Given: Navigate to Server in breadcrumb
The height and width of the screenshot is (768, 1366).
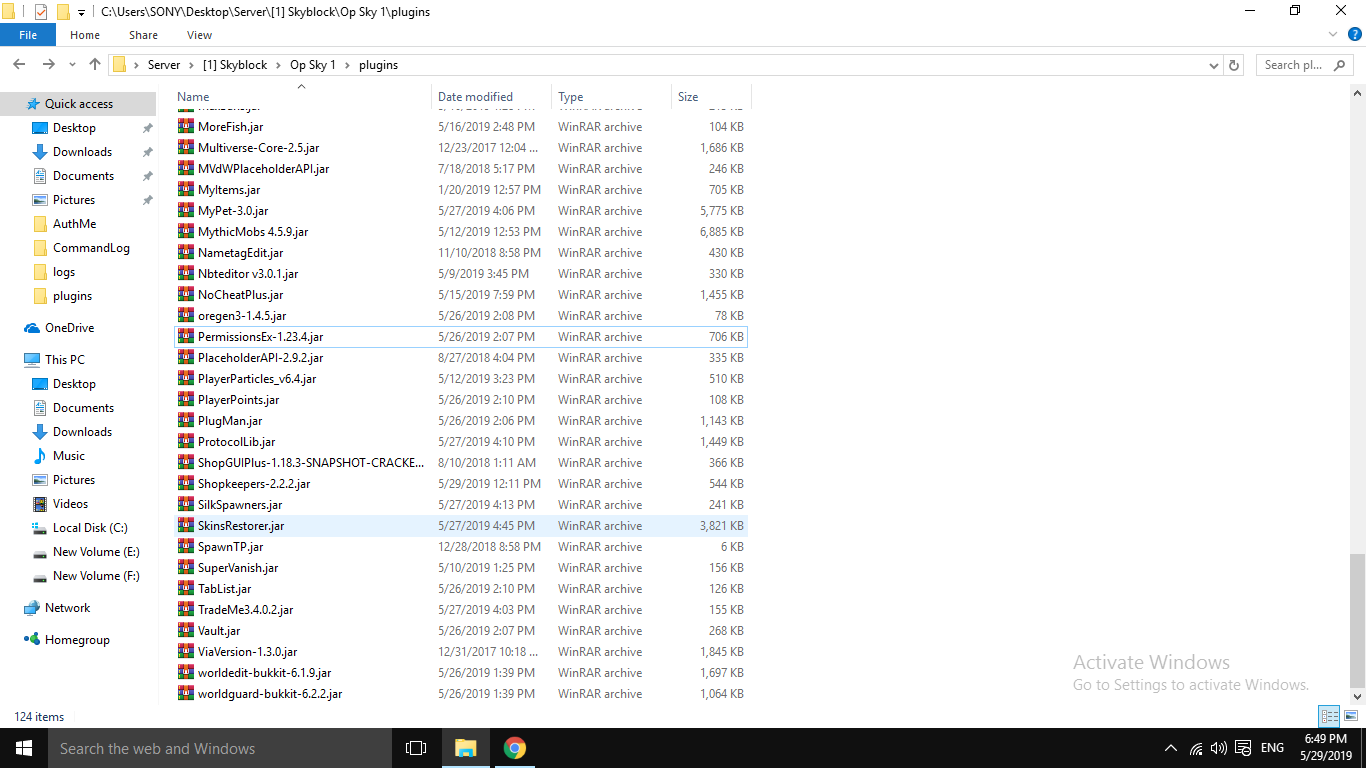Looking at the screenshot, I should 164,65.
